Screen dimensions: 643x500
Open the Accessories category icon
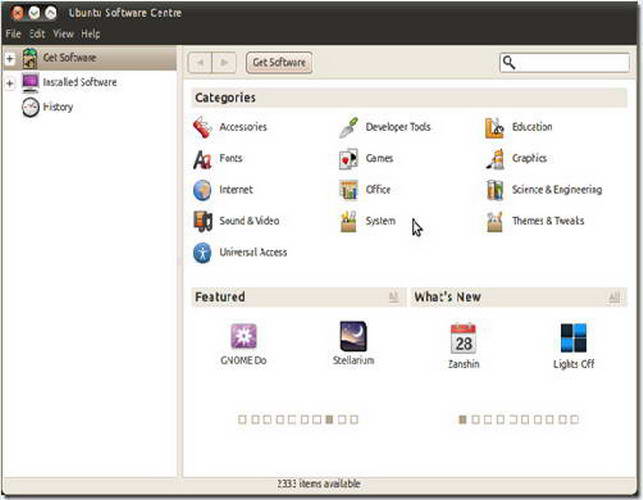click(202, 128)
